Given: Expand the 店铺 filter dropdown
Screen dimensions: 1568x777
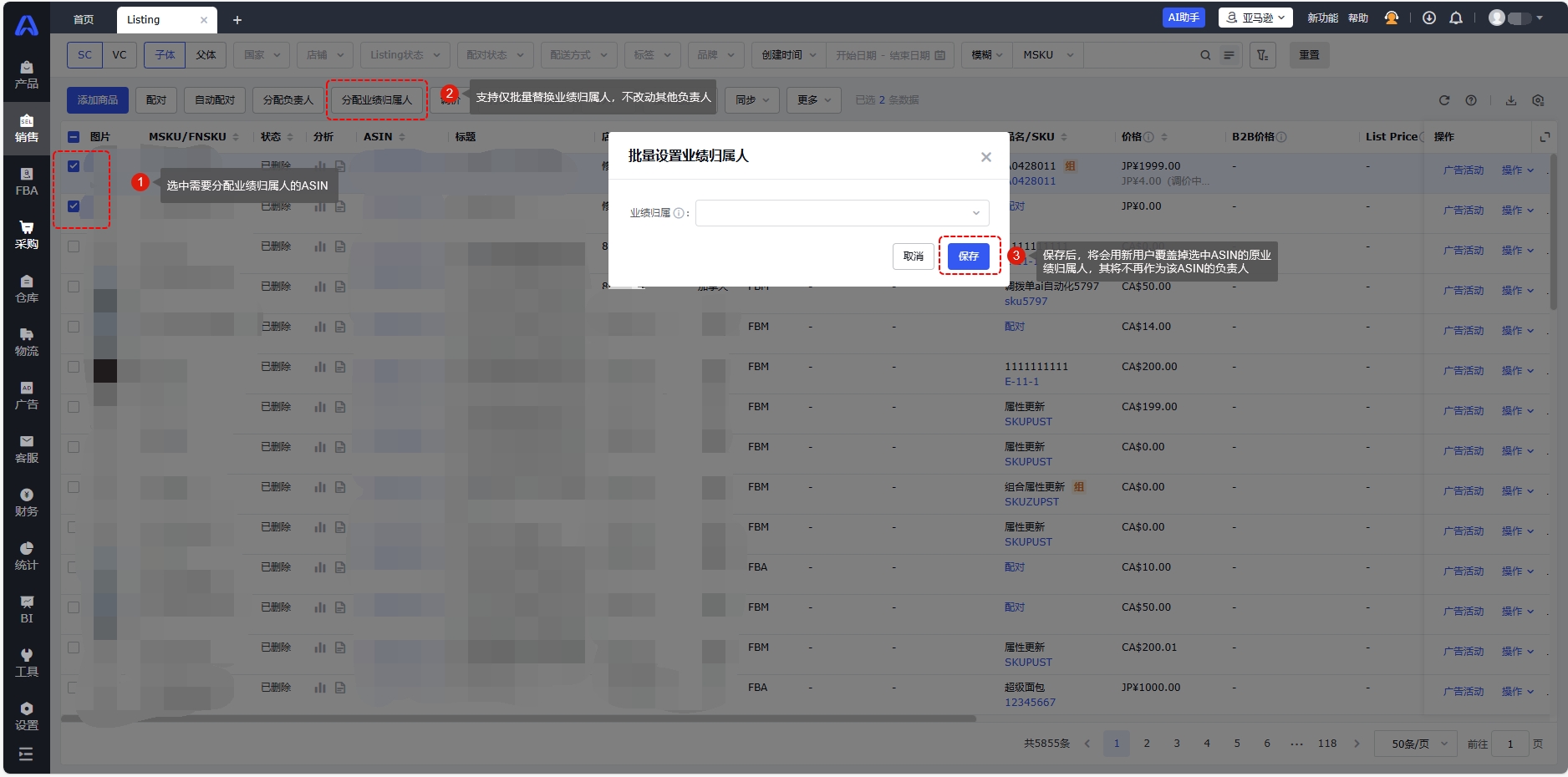Looking at the screenshot, I should coord(325,55).
